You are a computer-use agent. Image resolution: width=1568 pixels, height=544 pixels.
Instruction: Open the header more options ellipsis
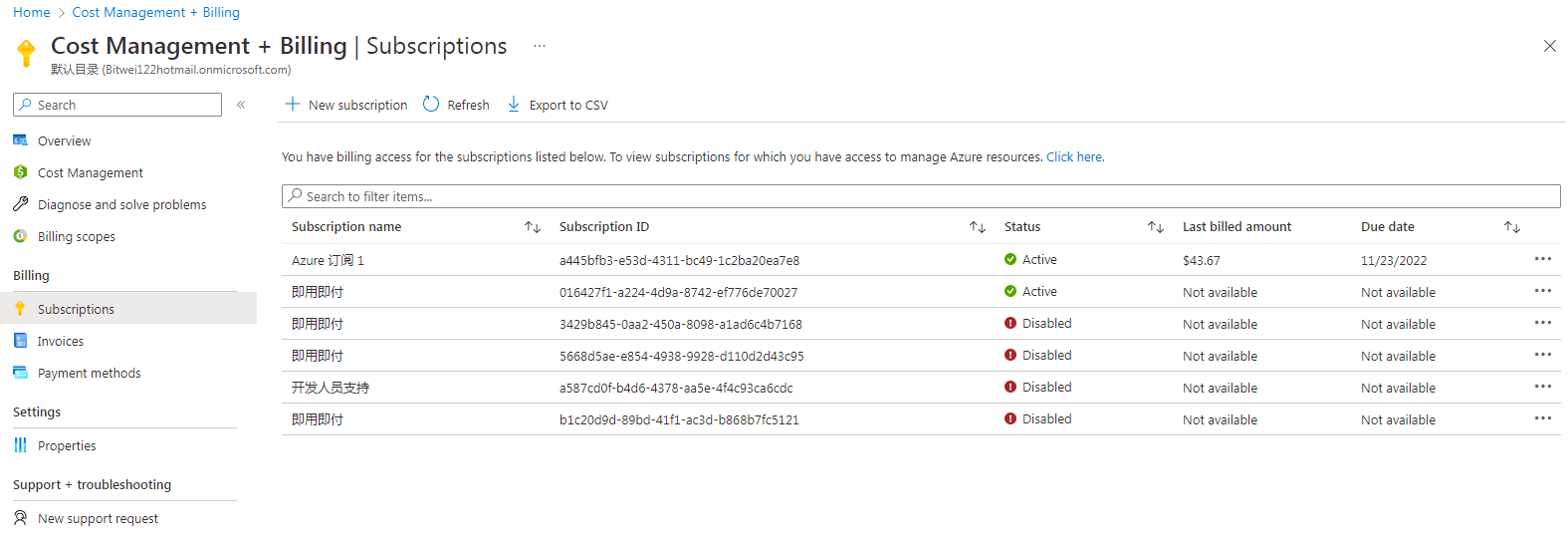coord(539,46)
